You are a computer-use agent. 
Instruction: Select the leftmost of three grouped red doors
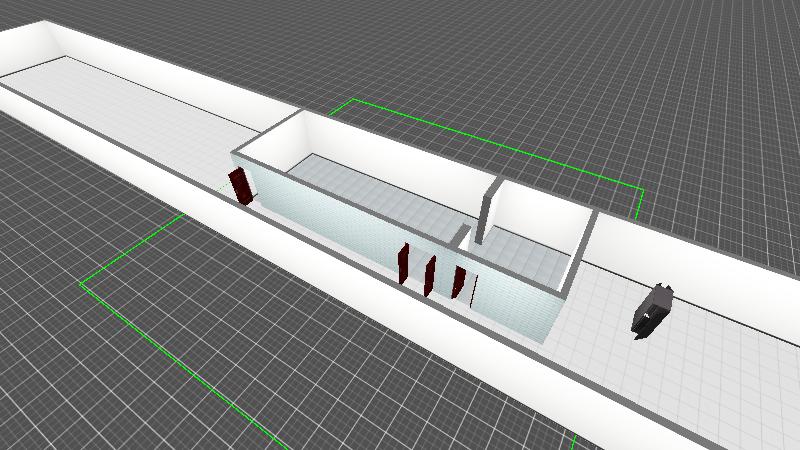(x=404, y=263)
